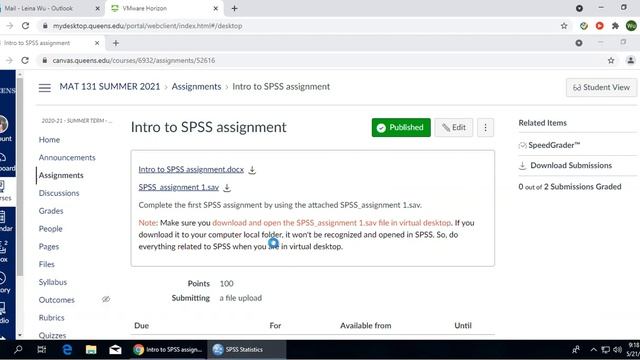
Task: Show hidden tray icons chevron
Action: (x=593, y=350)
